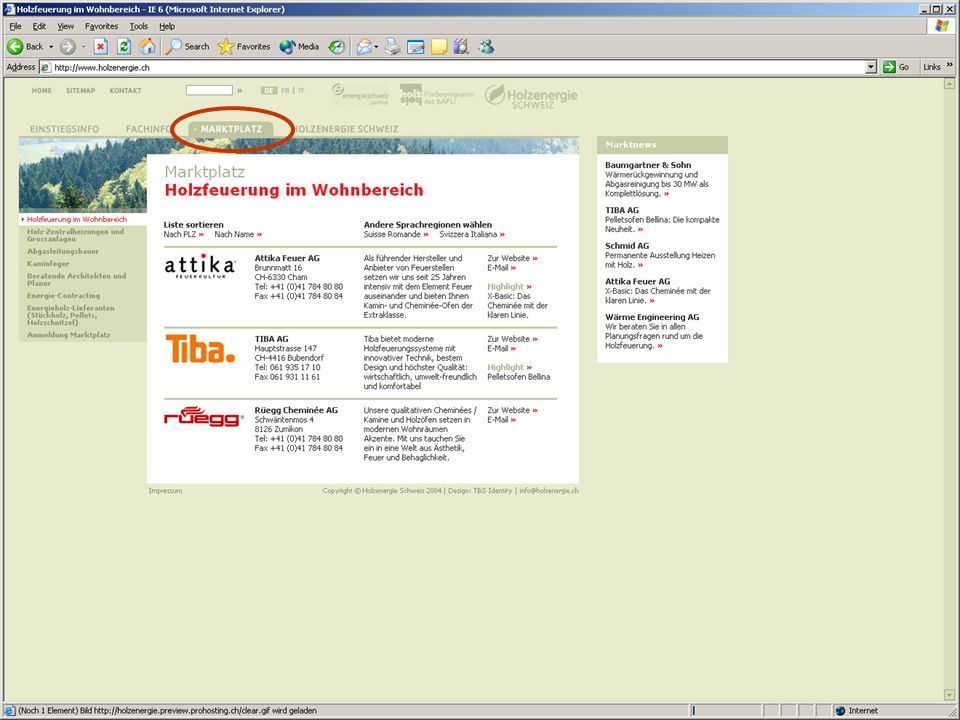Click the Edit page toolbar icon
The width and height of the screenshot is (960, 720).
coord(416,47)
